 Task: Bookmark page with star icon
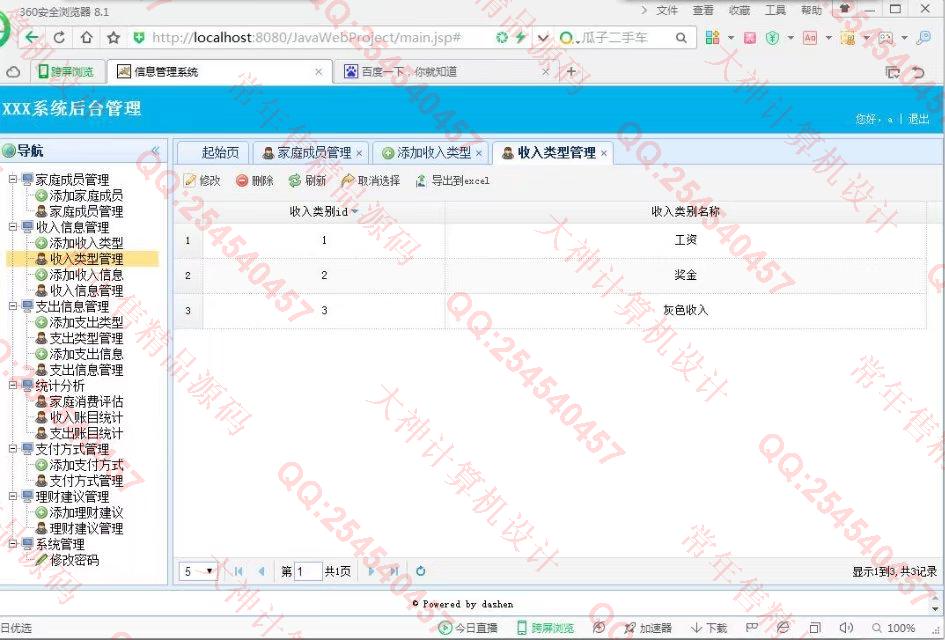point(113,37)
